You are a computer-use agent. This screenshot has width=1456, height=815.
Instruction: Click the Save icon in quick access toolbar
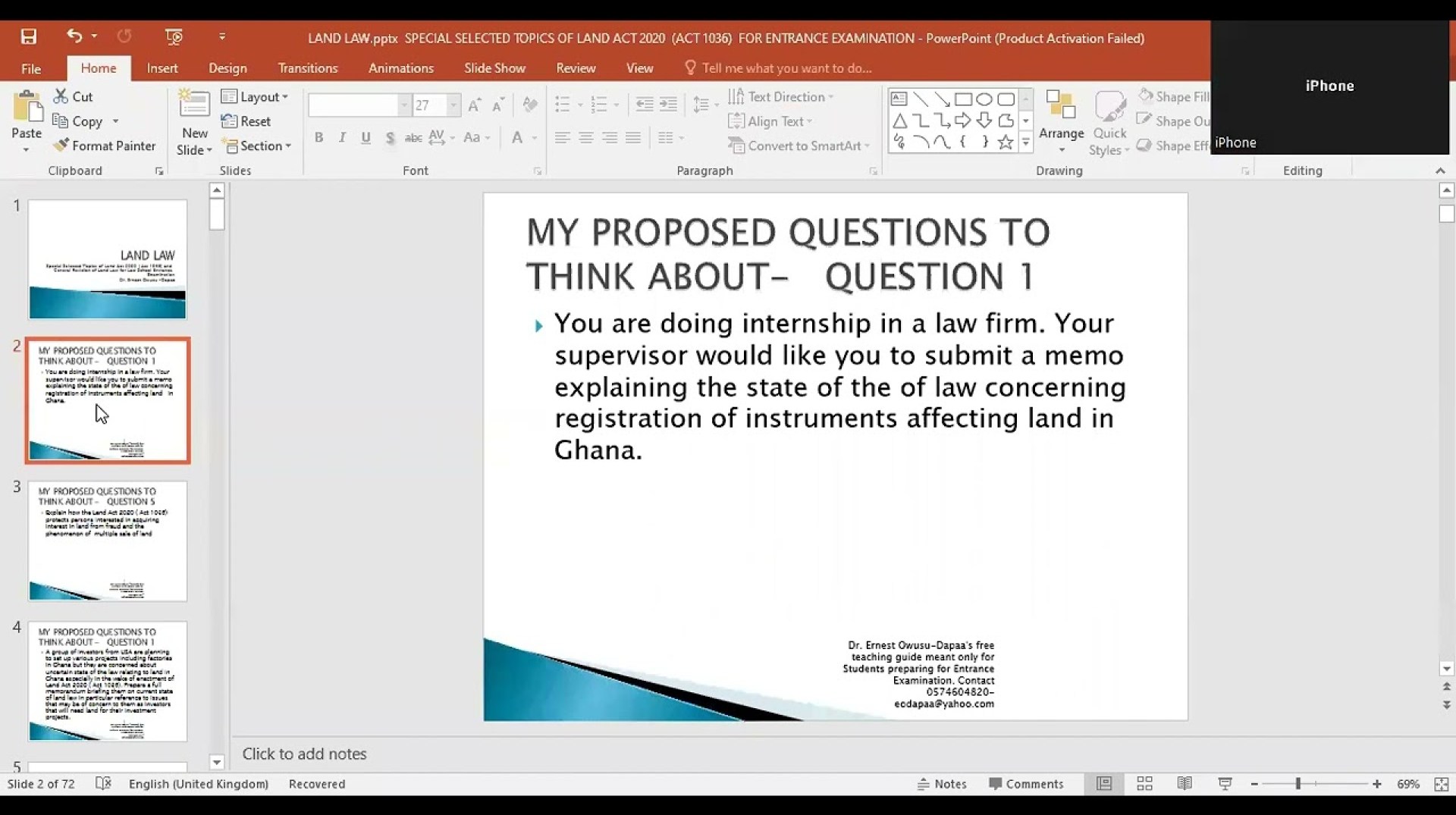(x=29, y=36)
